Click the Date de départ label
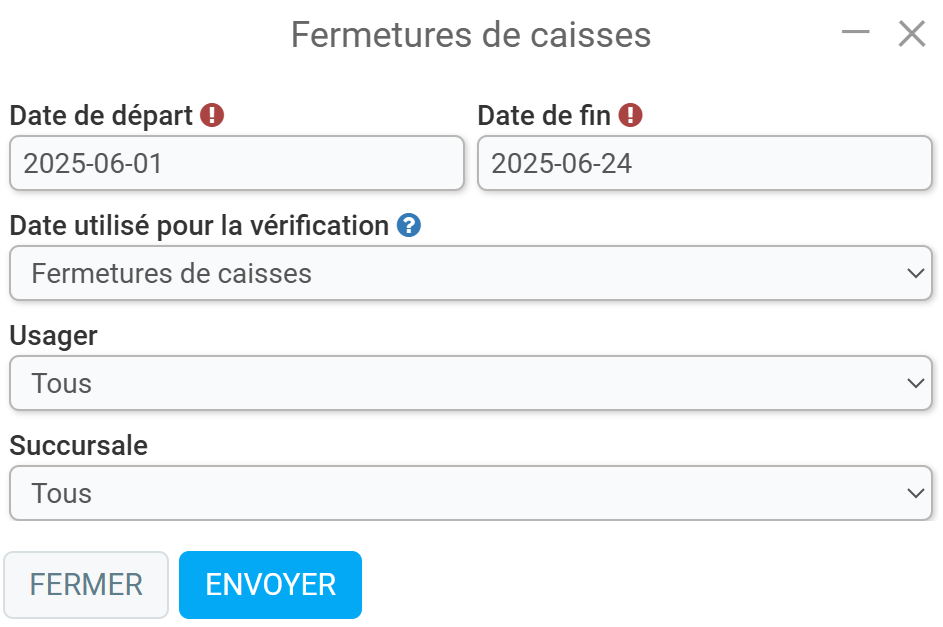943x627 pixels. (x=101, y=115)
